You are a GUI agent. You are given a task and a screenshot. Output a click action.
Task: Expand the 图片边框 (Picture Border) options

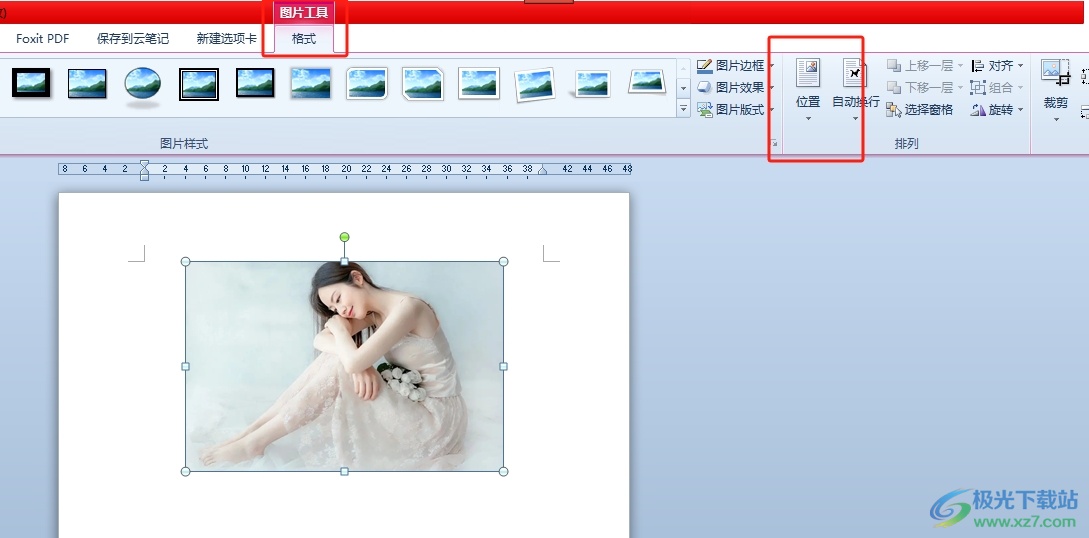(735, 66)
